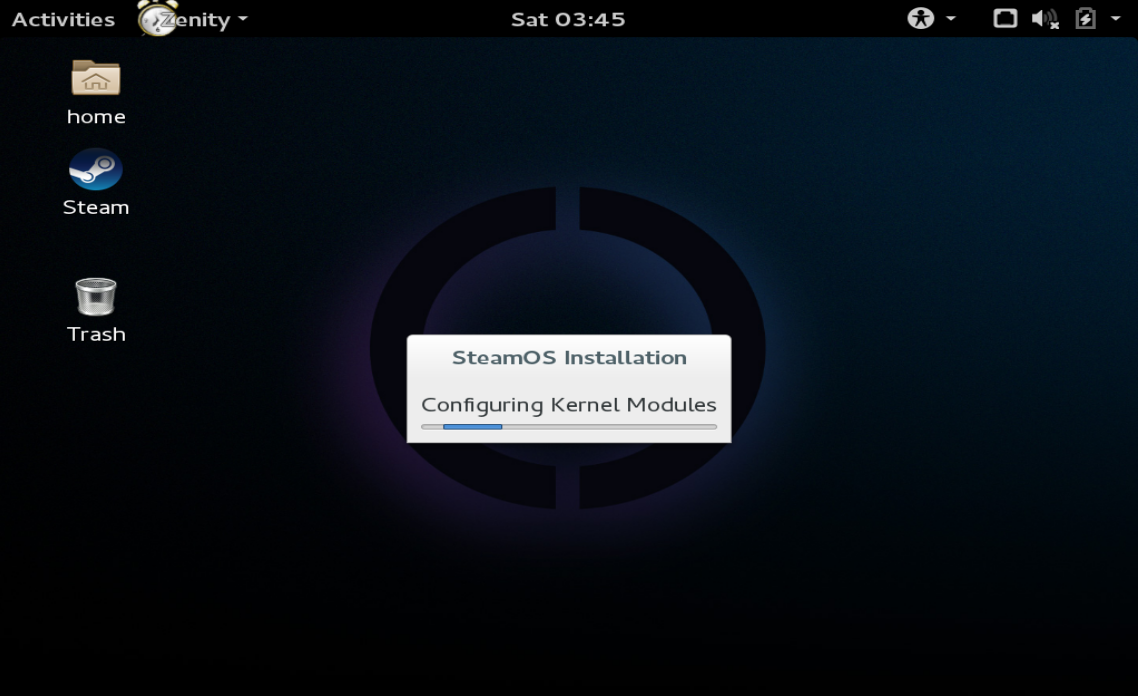Screen dimensions: 1138x696
Task: Click the Zenity alarm clock icon
Action: coord(157,18)
